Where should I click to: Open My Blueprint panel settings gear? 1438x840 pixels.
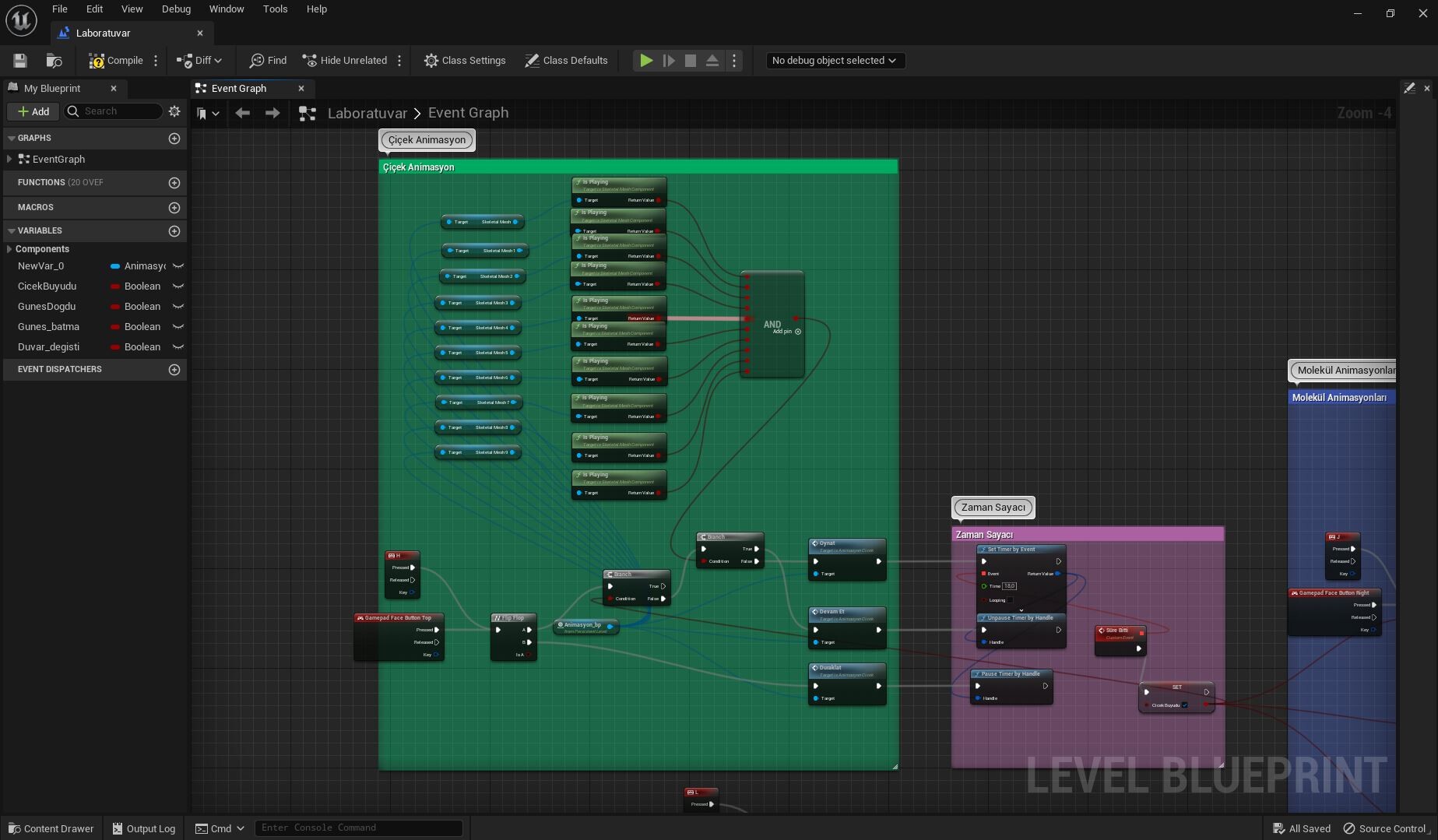pos(174,111)
